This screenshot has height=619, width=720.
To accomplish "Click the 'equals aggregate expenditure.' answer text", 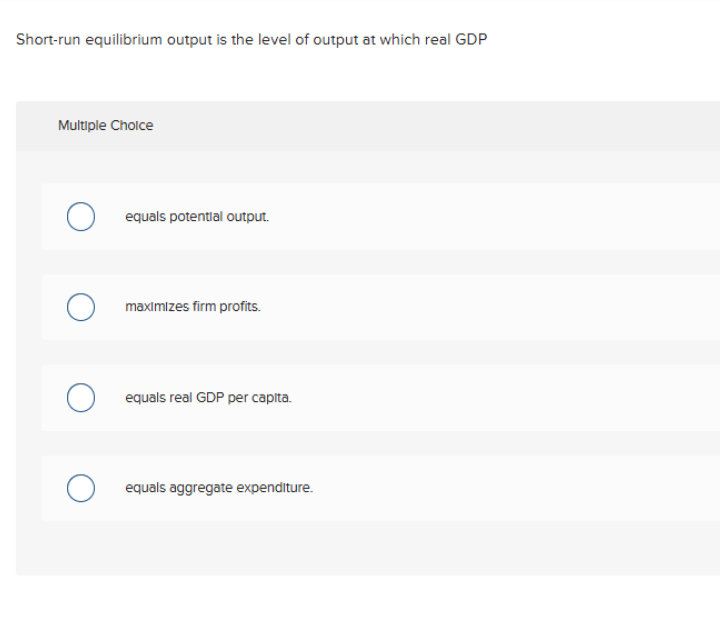I will pyautogui.click(x=218, y=488).
